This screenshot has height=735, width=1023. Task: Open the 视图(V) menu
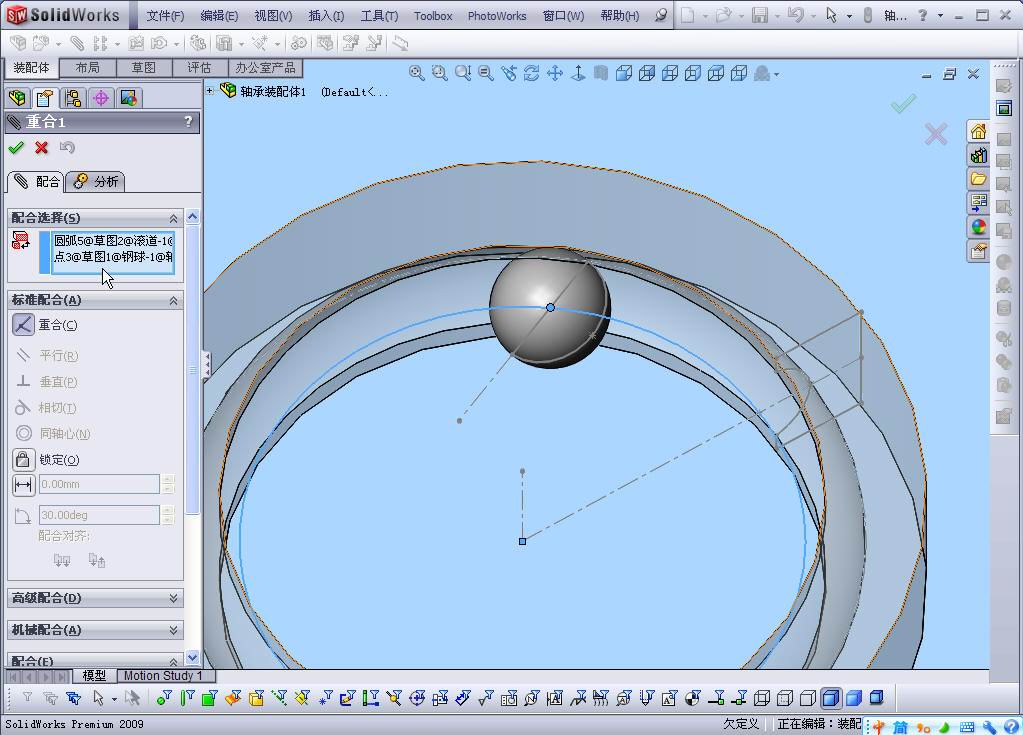[x=273, y=16]
